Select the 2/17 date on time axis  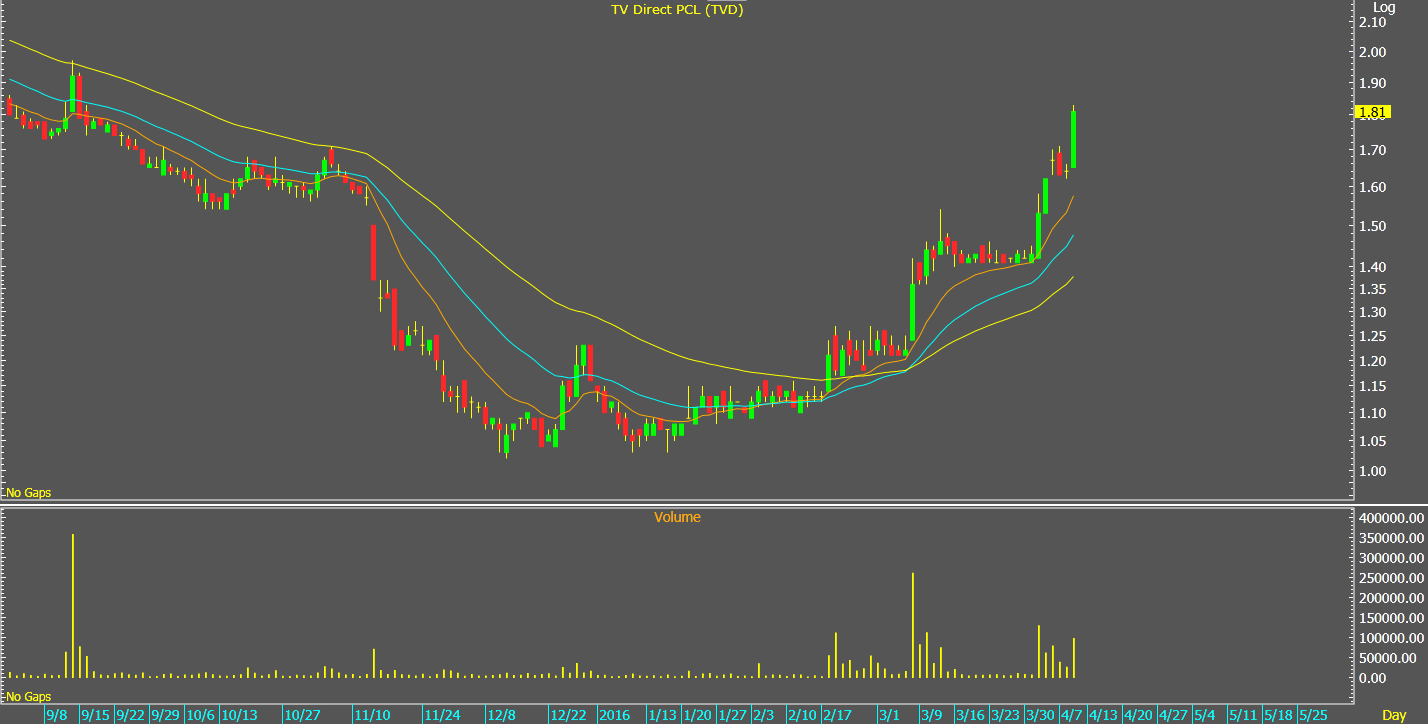837,715
